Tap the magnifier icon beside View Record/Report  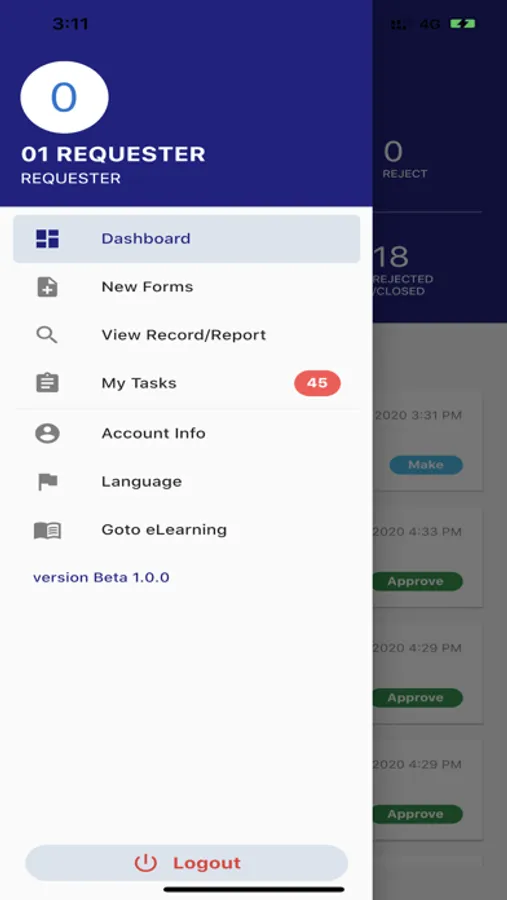47,335
